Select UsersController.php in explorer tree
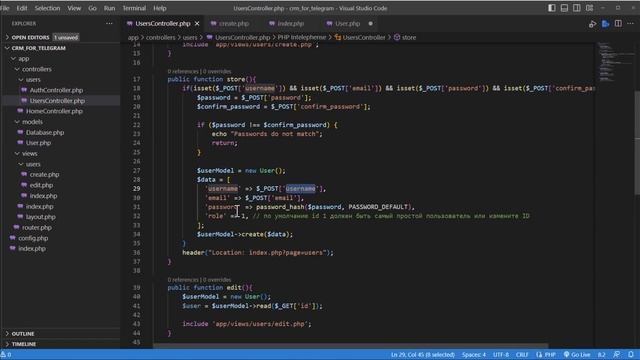The width and height of the screenshot is (640, 360). click(x=57, y=101)
